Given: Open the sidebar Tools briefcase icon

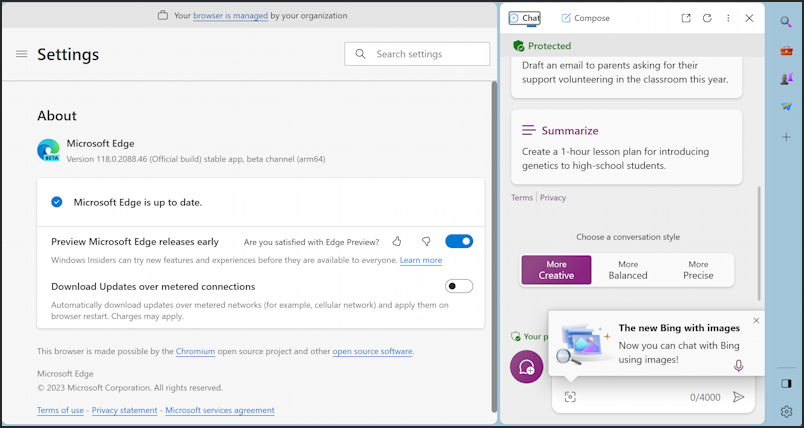Looking at the screenshot, I should (786, 50).
